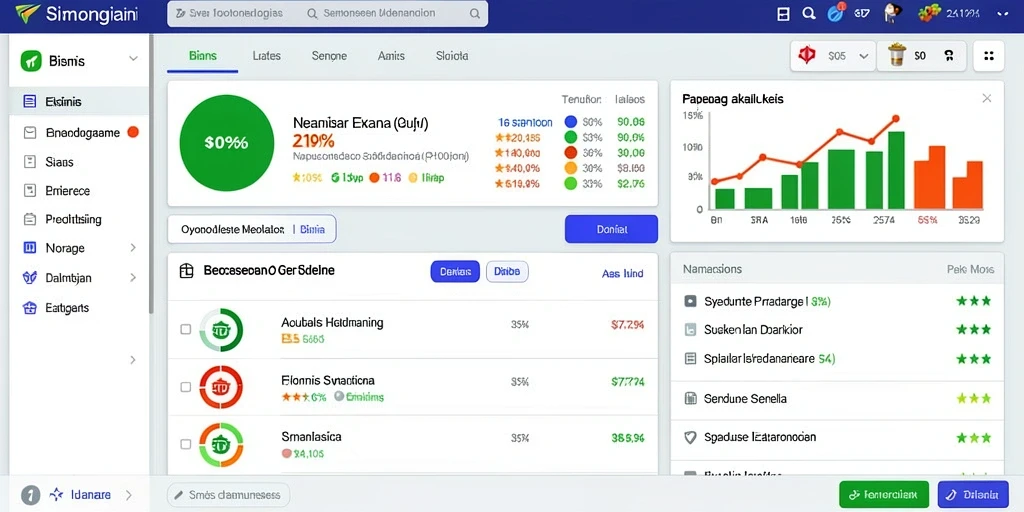Screen dimensions: 1024x512
Task: Click the Ass Itind link
Action: click(x=622, y=274)
